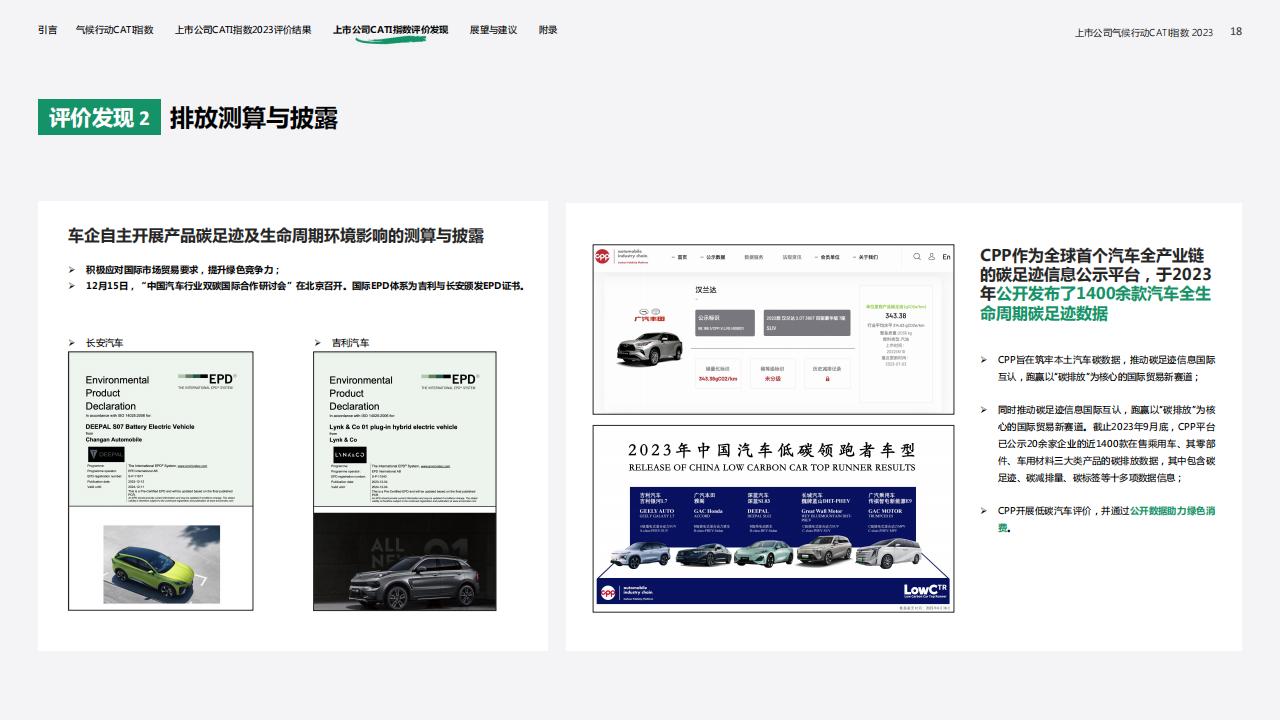
Task: Select the 上市公司CATI指数评价发现 active tab
Action: (391, 30)
